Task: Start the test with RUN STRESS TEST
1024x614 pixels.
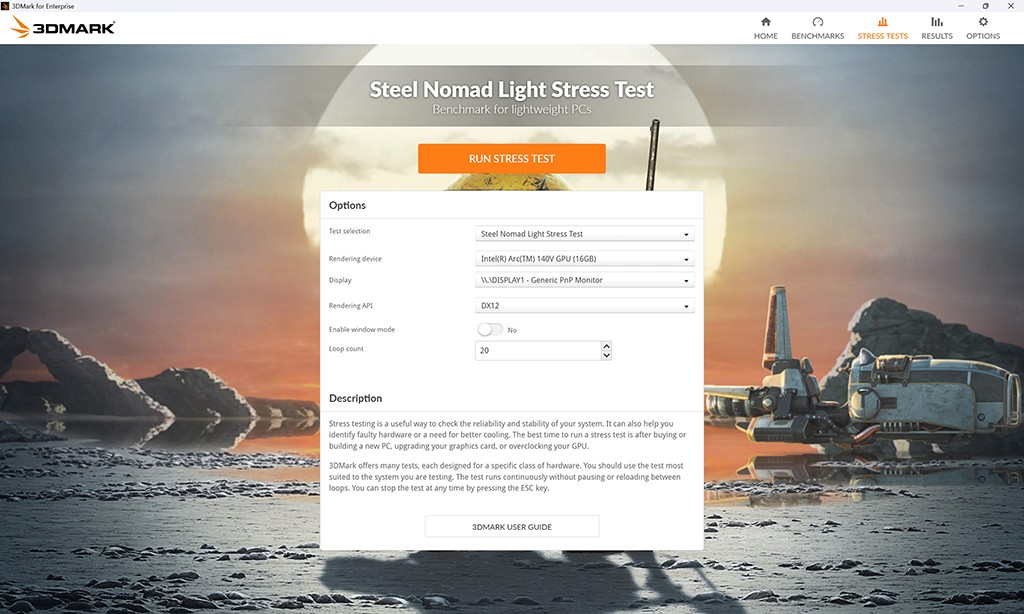Action: 511,158
